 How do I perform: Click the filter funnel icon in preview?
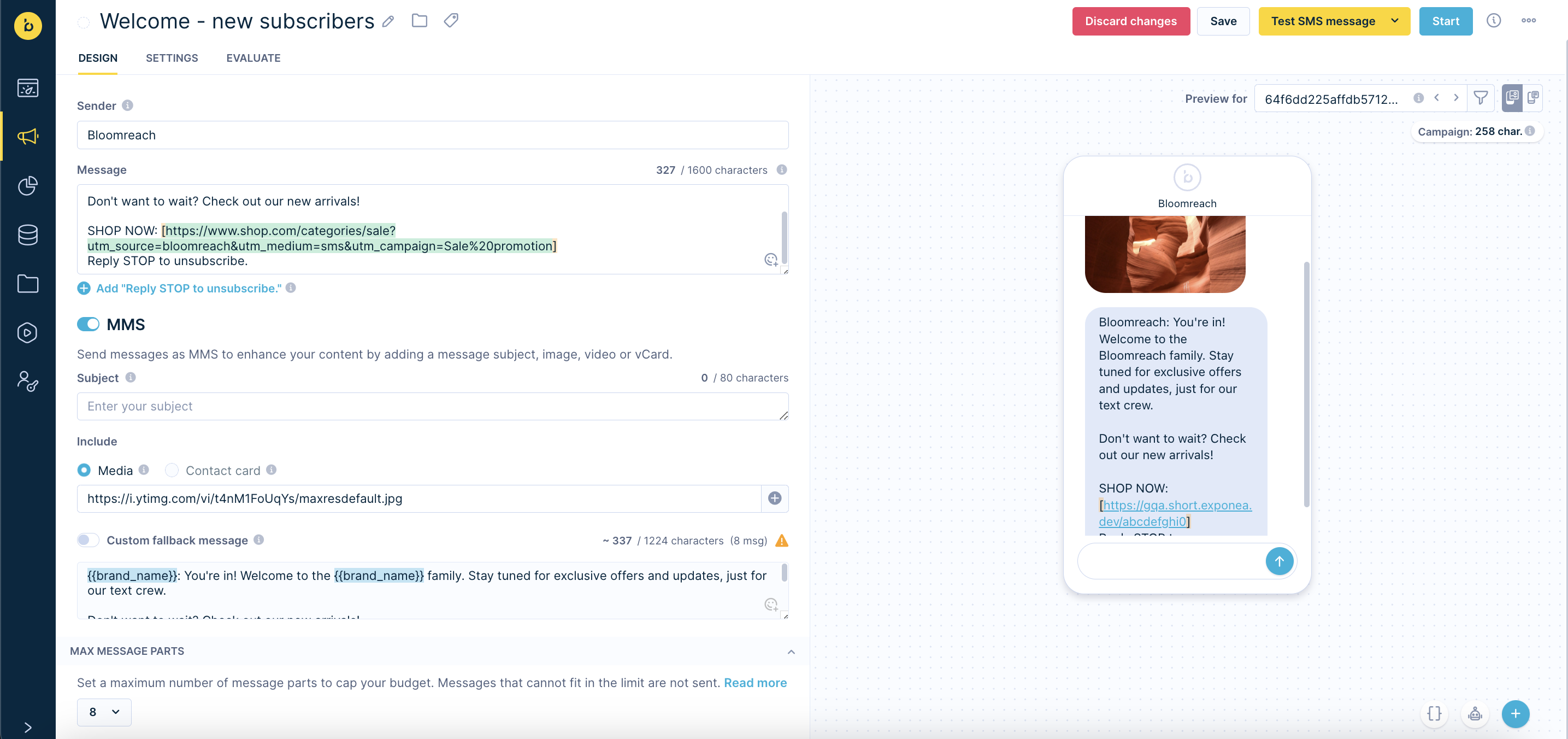pos(1481,98)
